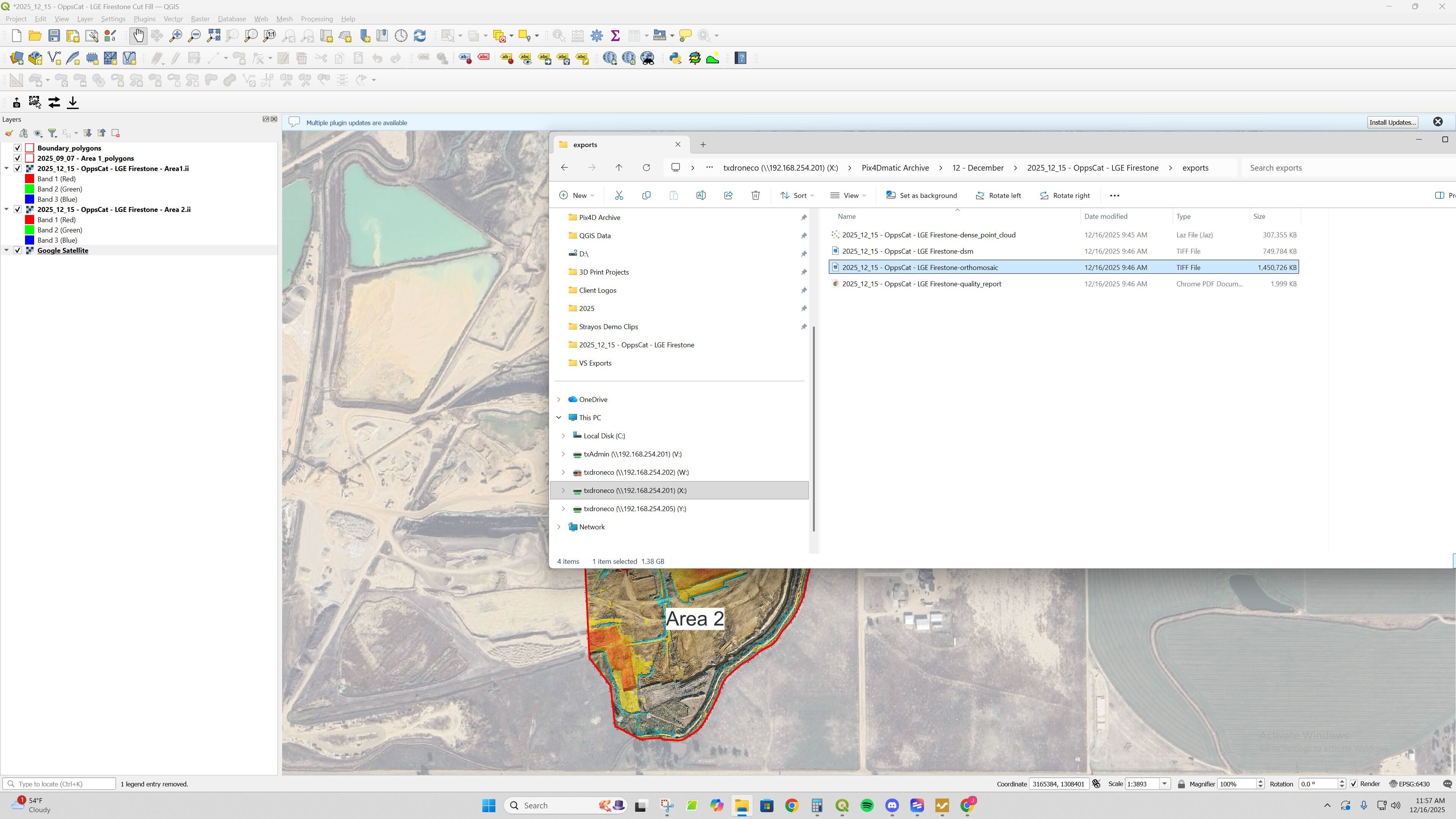
Task: Click the Zoom In magnifier tool
Action: [x=176, y=36]
